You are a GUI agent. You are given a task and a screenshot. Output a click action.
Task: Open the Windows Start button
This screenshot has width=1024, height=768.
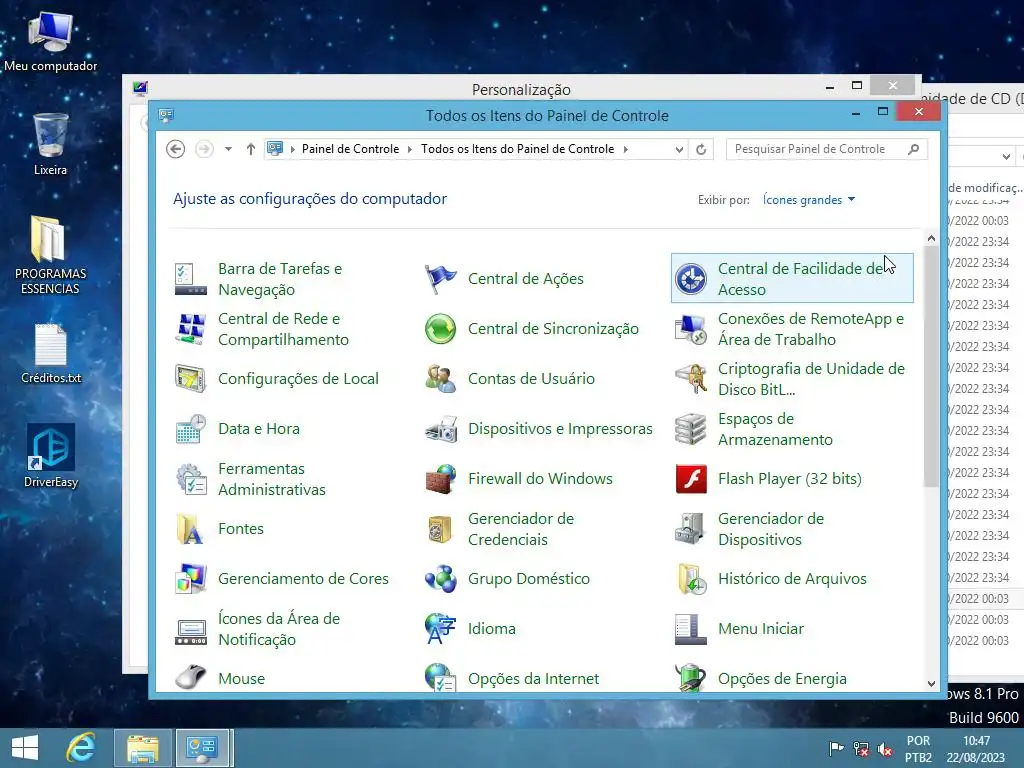[25, 748]
